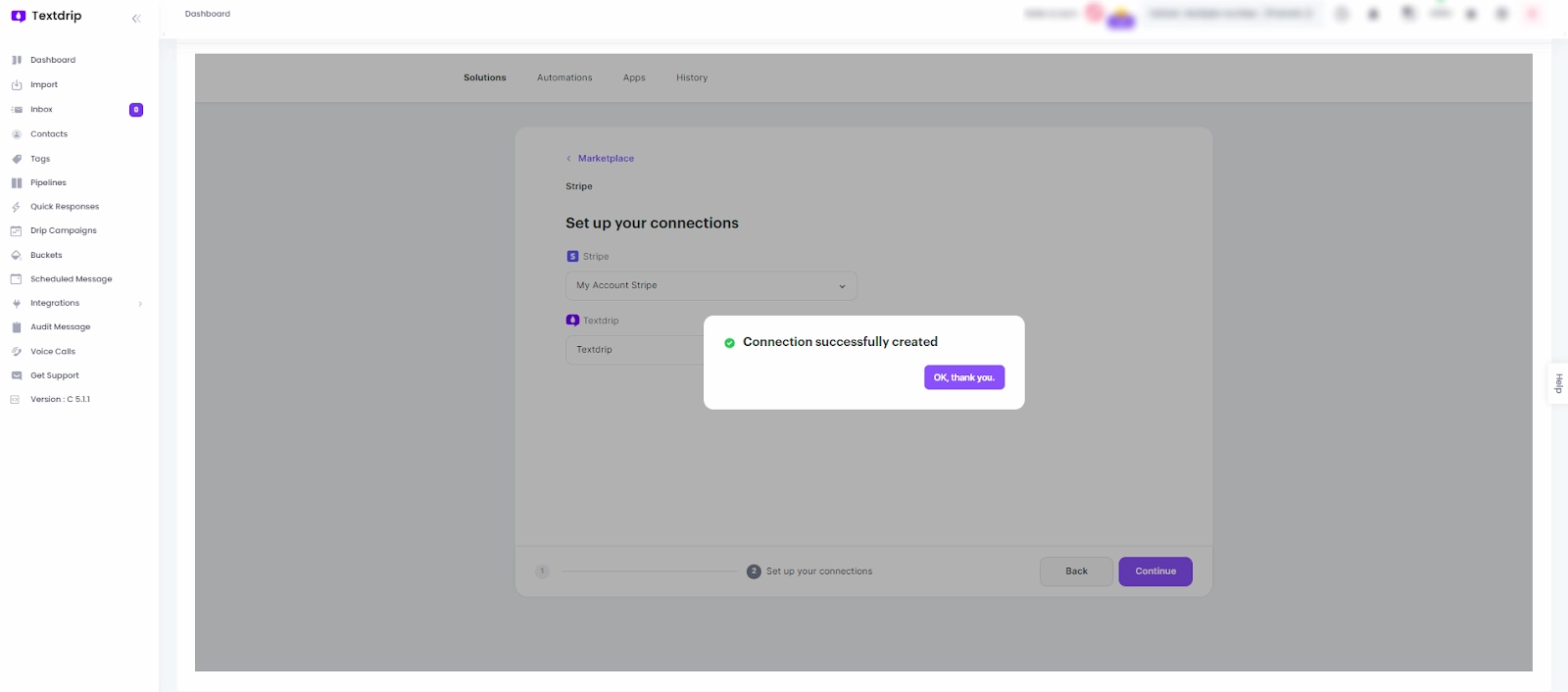Image resolution: width=1568 pixels, height=692 pixels.
Task: Open Scheduled Message
Action: point(72,279)
